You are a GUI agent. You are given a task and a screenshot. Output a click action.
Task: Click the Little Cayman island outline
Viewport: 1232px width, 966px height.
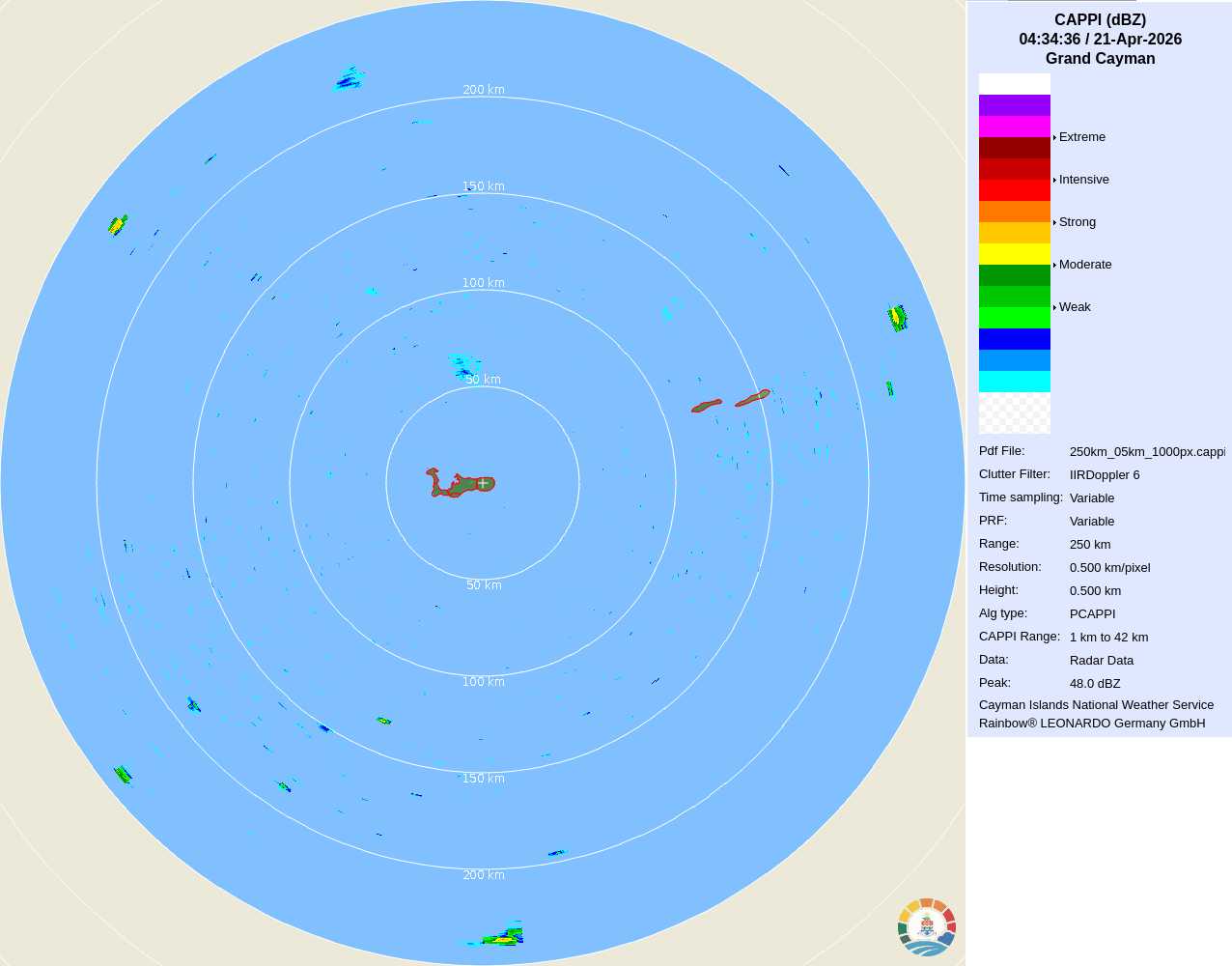[x=707, y=406]
